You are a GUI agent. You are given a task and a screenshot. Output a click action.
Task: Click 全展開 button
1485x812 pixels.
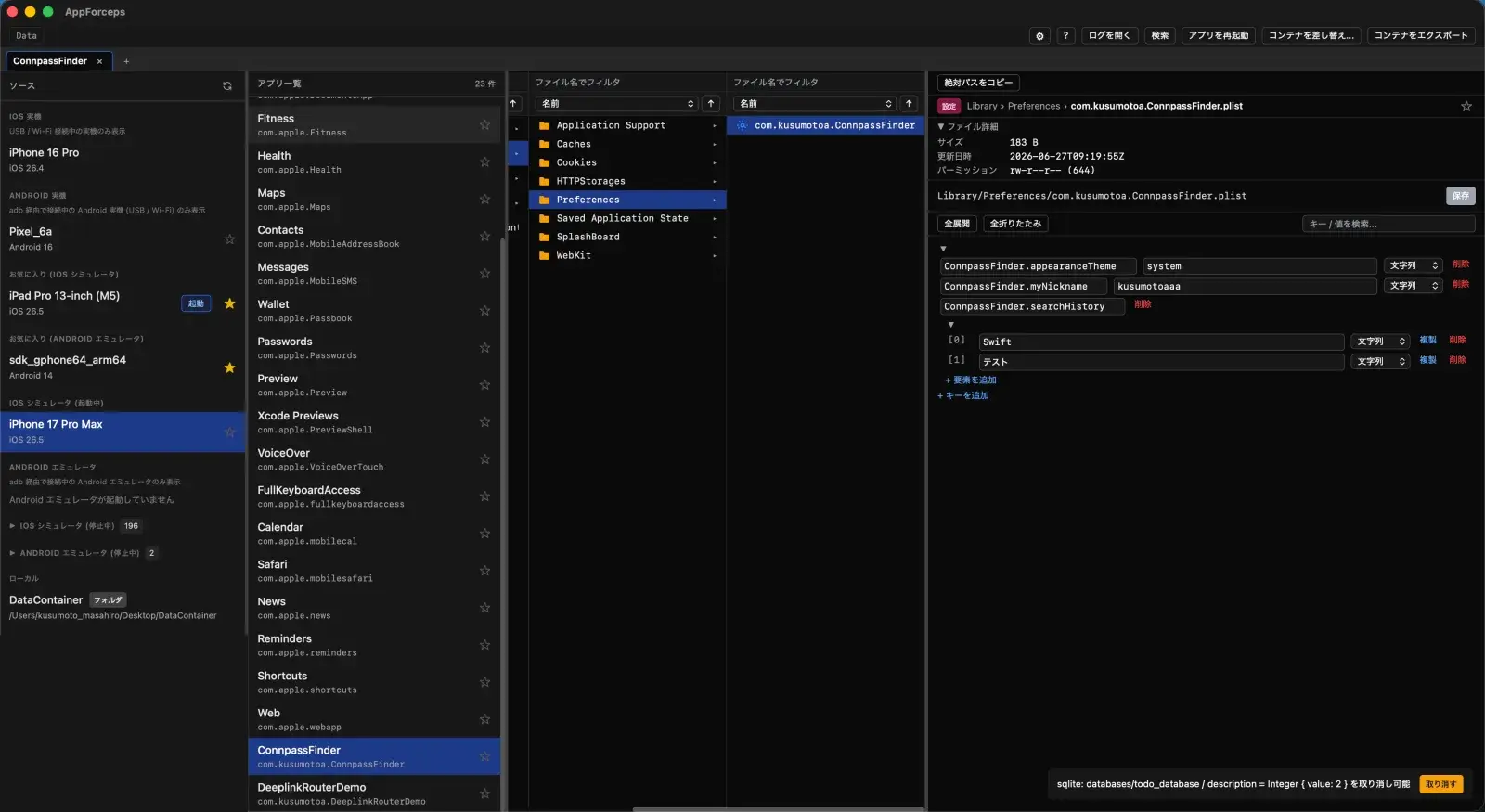coord(957,224)
